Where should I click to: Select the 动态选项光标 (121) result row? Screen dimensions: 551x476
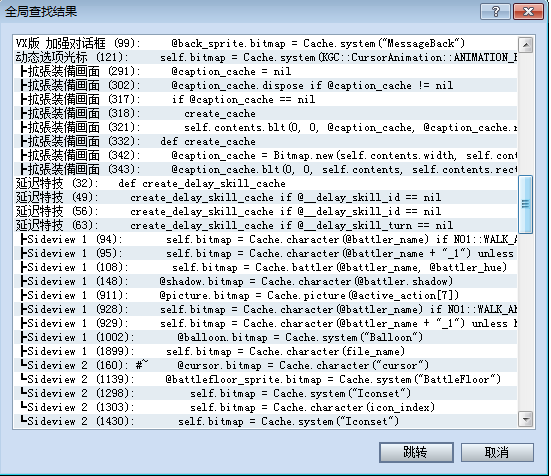click(265, 57)
